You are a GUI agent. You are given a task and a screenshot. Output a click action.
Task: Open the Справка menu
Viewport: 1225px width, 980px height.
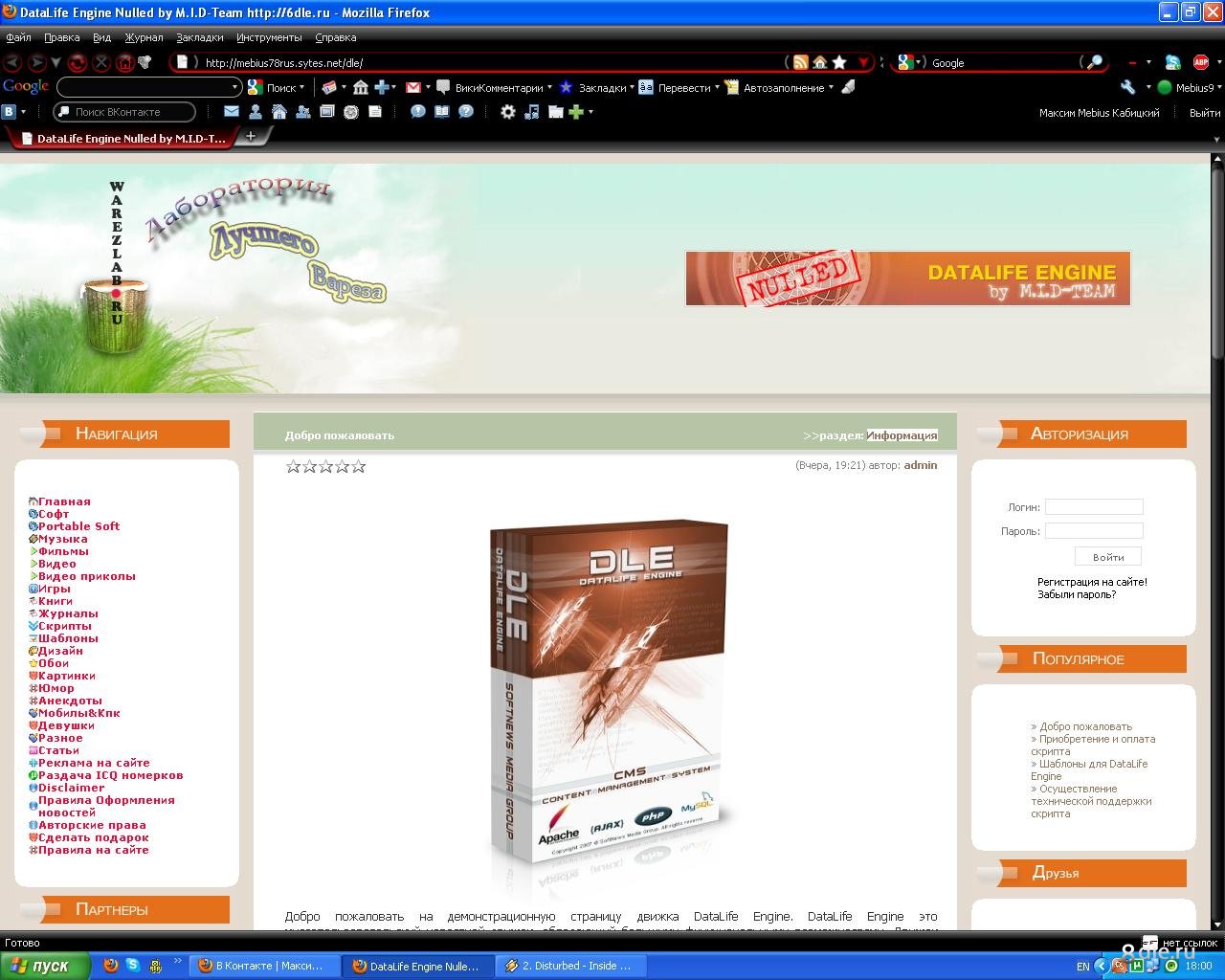click(335, 37)
